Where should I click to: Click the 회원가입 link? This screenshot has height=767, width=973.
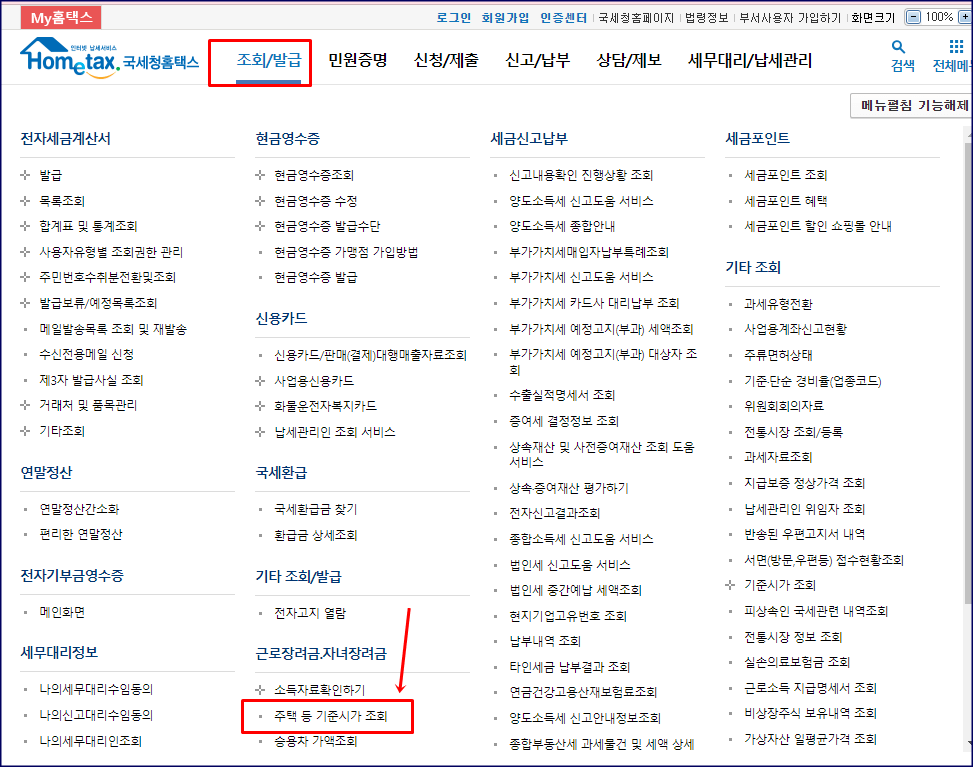click(x=507, y=16)
